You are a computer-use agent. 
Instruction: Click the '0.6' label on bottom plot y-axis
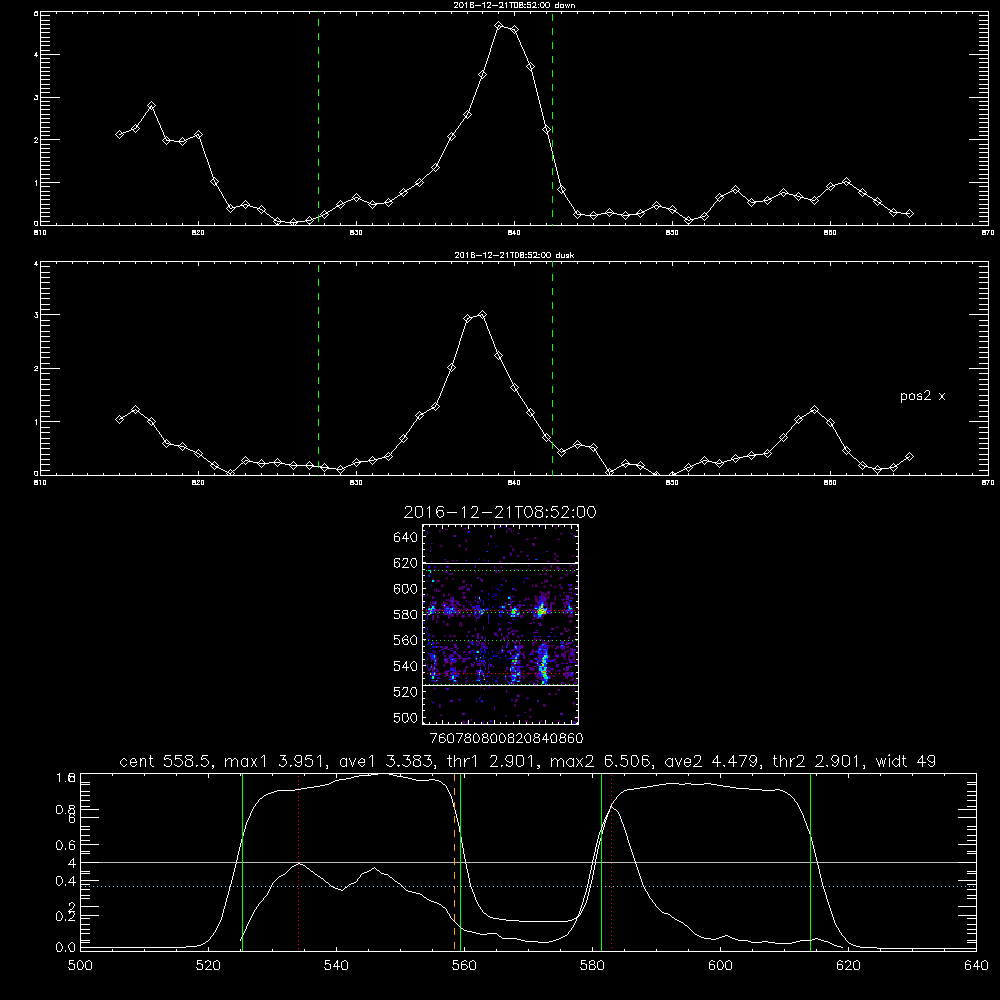(66, 846)
